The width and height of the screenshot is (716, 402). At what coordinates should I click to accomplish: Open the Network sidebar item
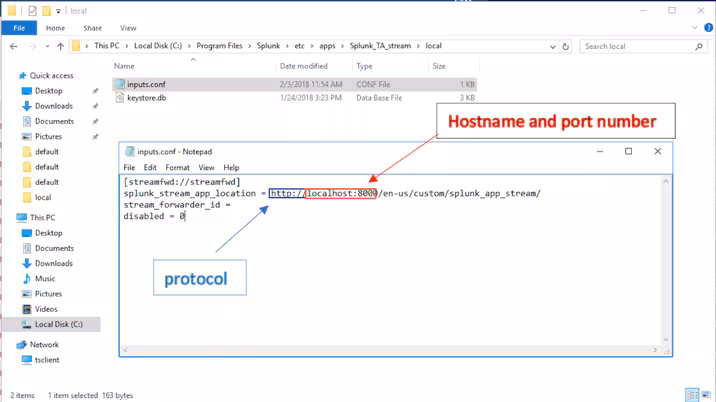(x=44, y=344)
